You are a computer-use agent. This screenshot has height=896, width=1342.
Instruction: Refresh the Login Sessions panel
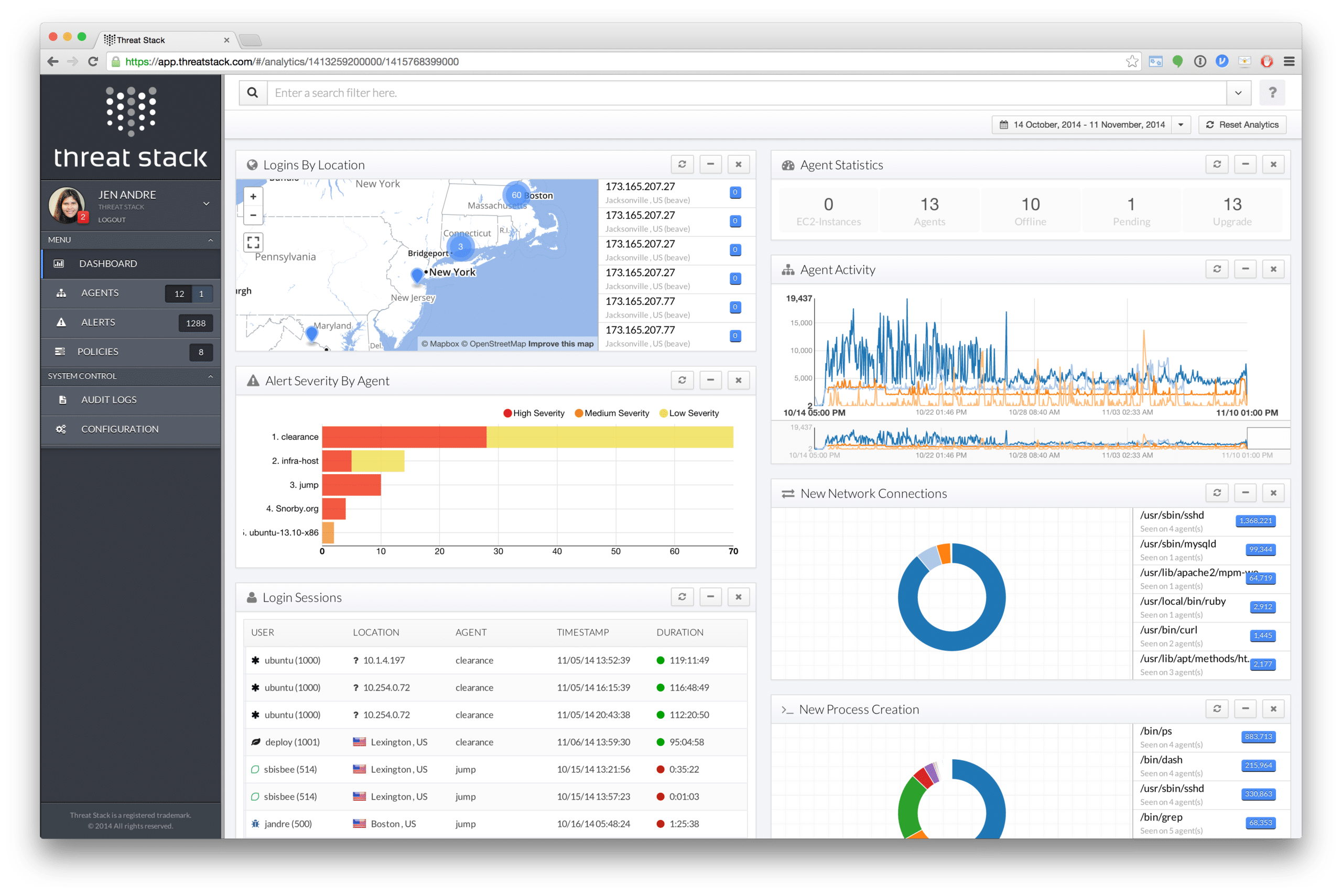pos(682,597)
